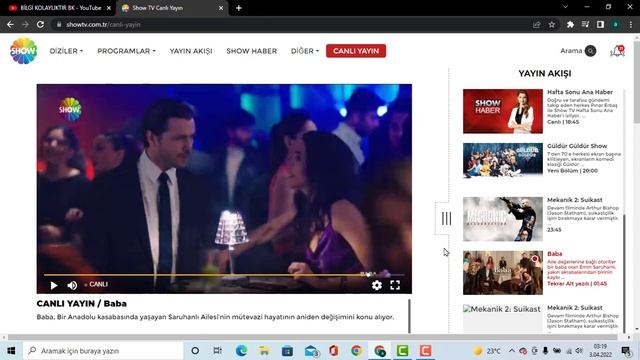The width and height of the screenshot is (640, 360).
Task: Open the Güldür Güldür Show thumbnail
Action: tap(503, 160)
